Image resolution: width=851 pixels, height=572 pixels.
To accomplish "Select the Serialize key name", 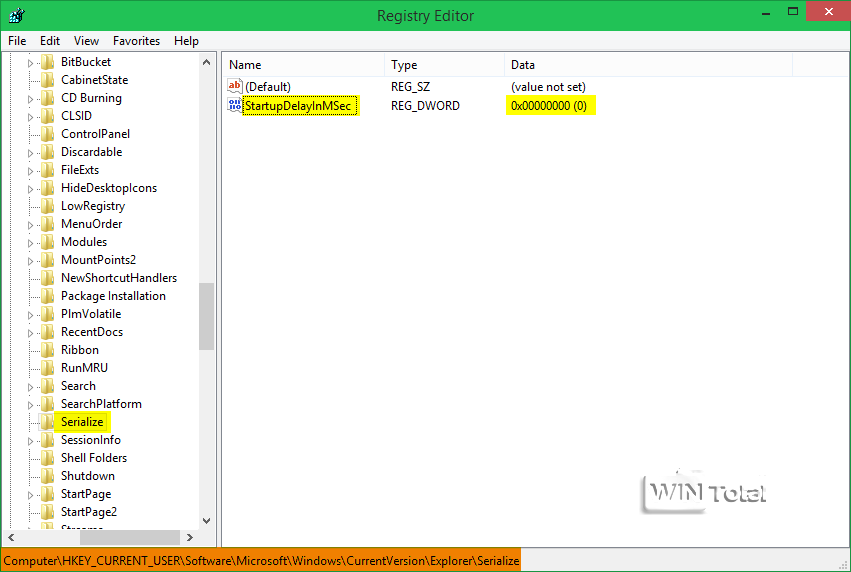I will (x=82, y=422).
